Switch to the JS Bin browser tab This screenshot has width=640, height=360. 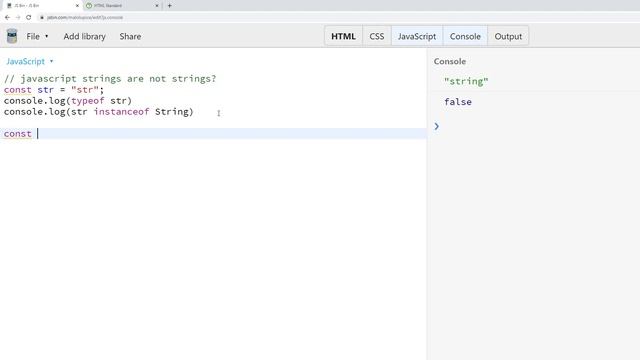click(41, 6)
